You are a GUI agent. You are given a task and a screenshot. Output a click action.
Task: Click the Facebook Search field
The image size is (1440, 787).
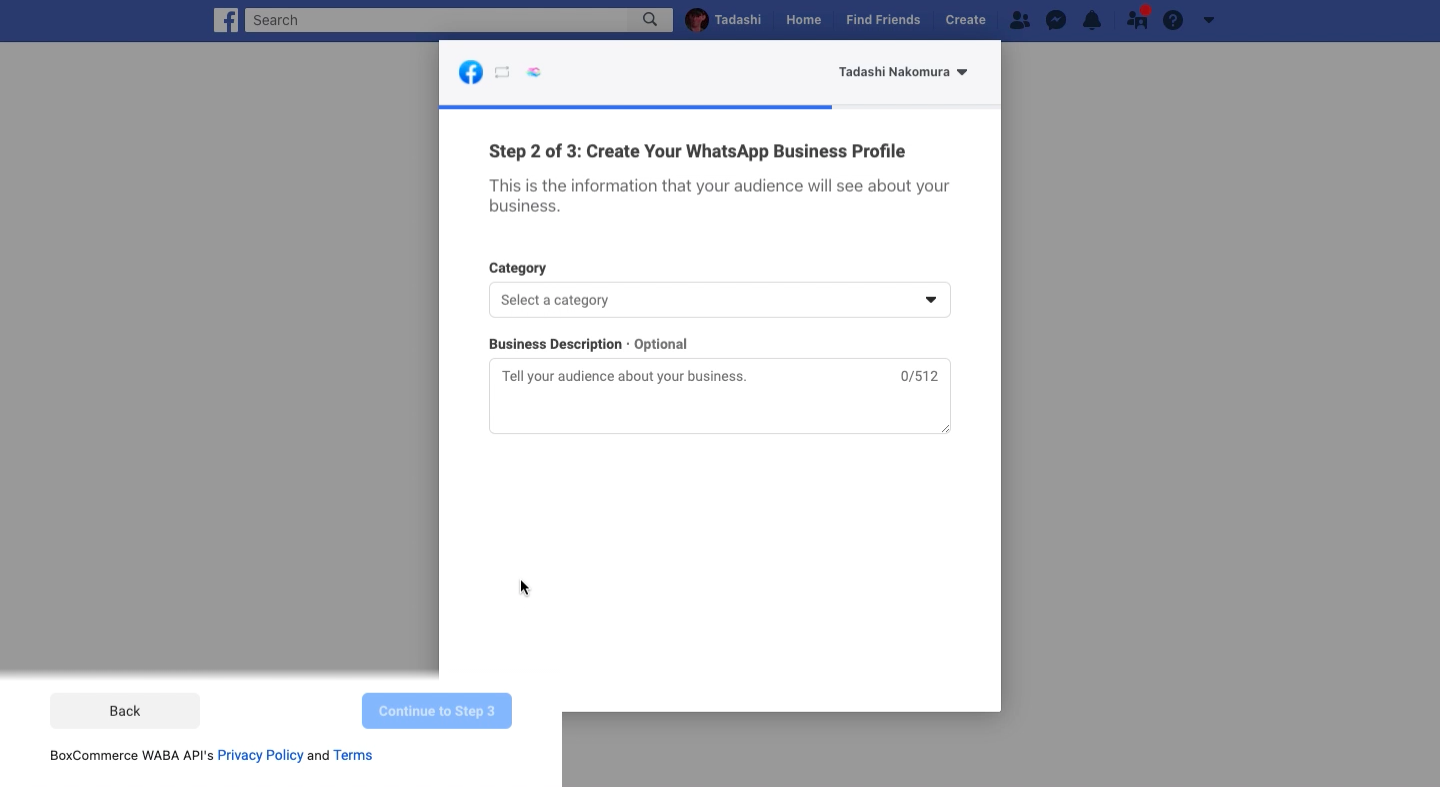pyautogui.click(x=438, y=20)
